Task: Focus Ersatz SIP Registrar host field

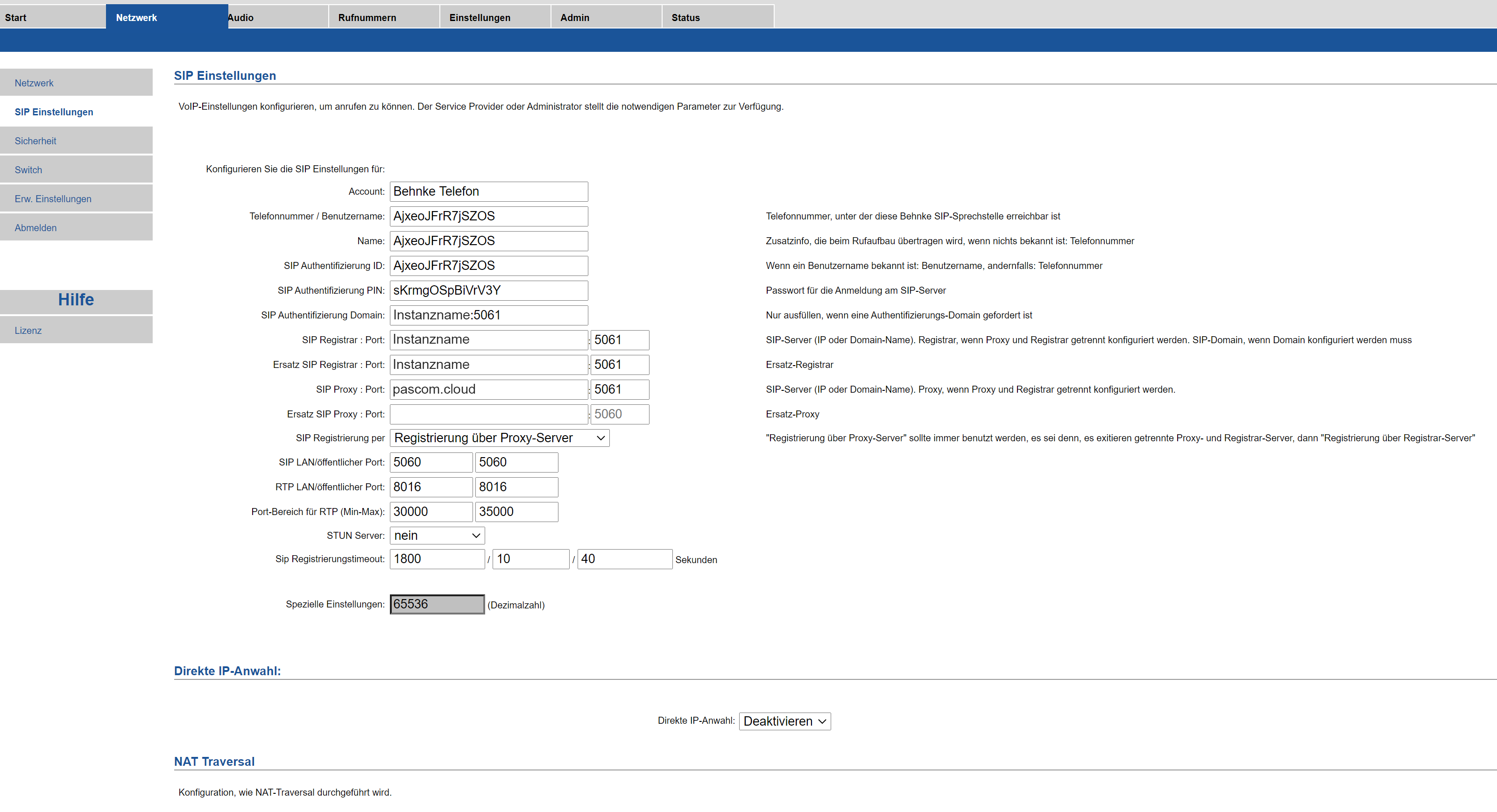Action: 489,364
